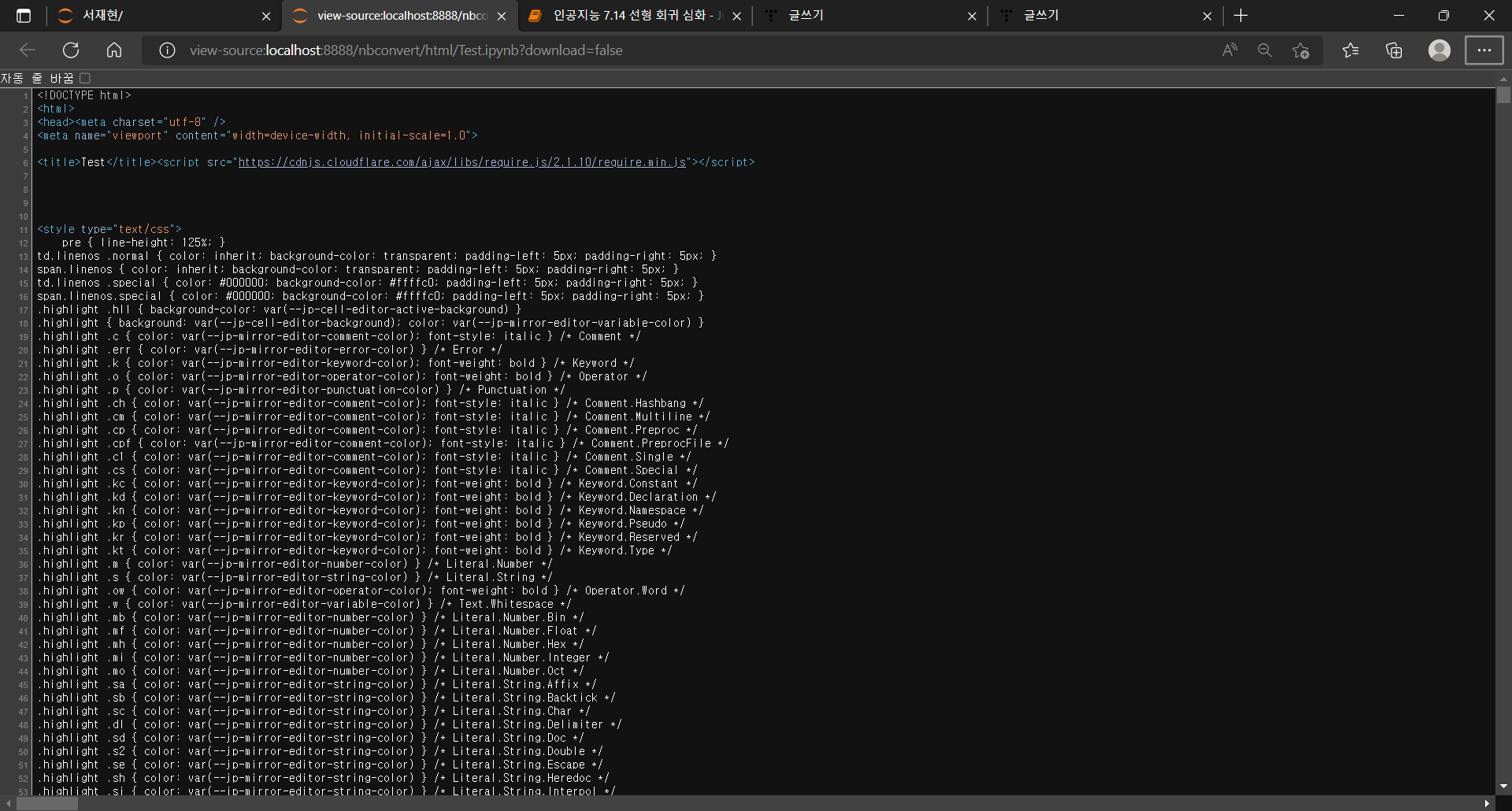This screenshot has height=811, width=1512.
Task: Open the tab actions menu icon
Action: [x=24, y=16]
